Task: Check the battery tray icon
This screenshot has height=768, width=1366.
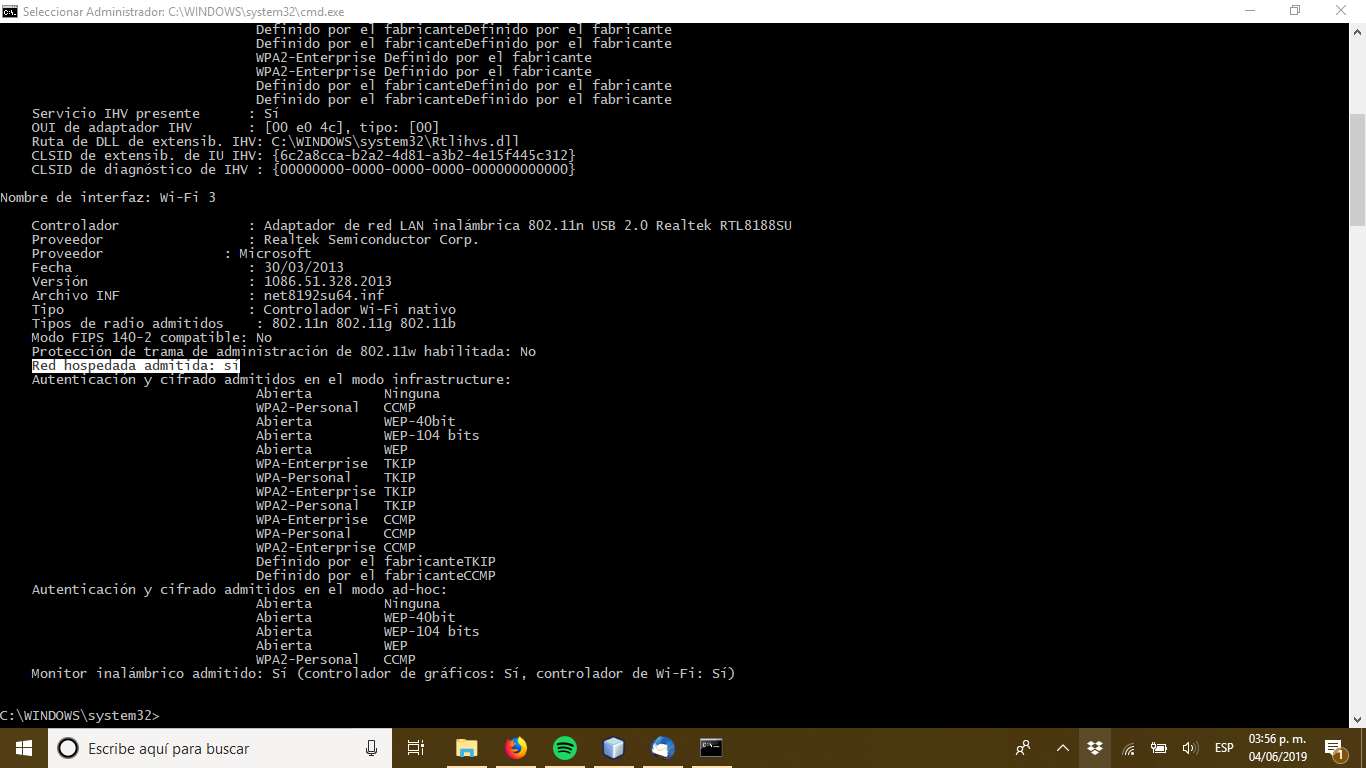Action: click(x=1159, y=748)
